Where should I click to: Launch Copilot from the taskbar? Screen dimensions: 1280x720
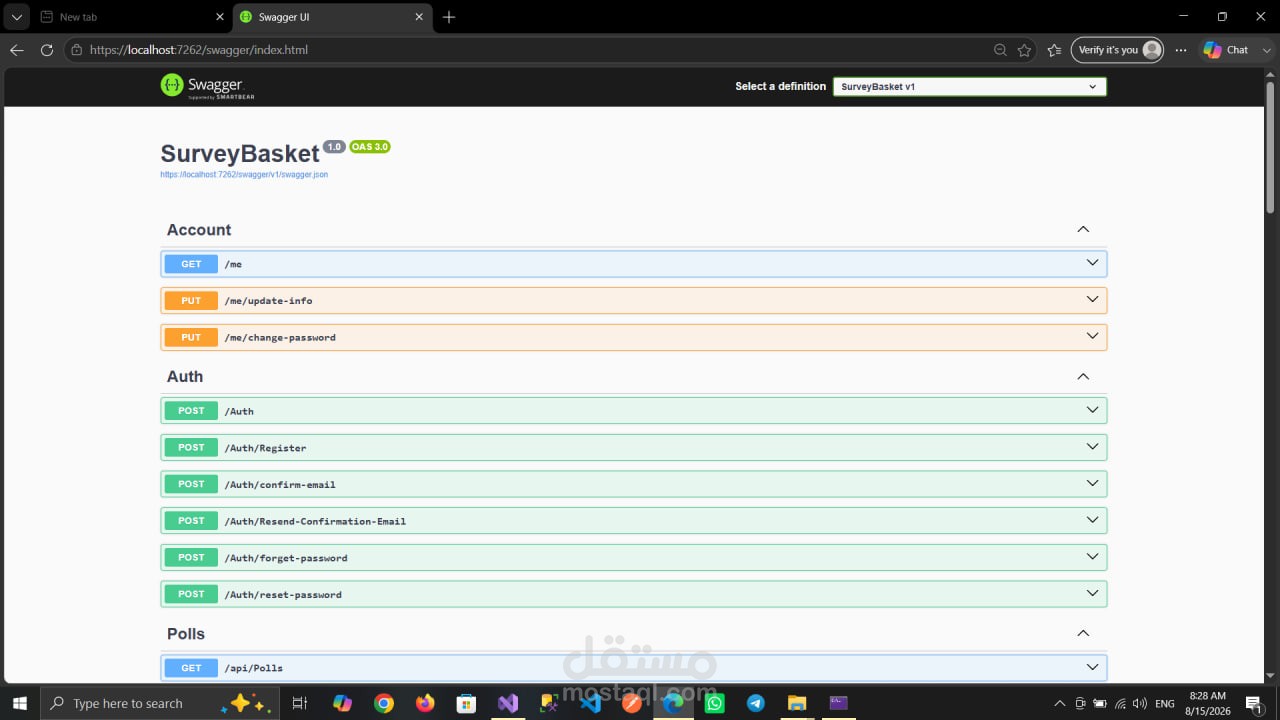[343, 703]
